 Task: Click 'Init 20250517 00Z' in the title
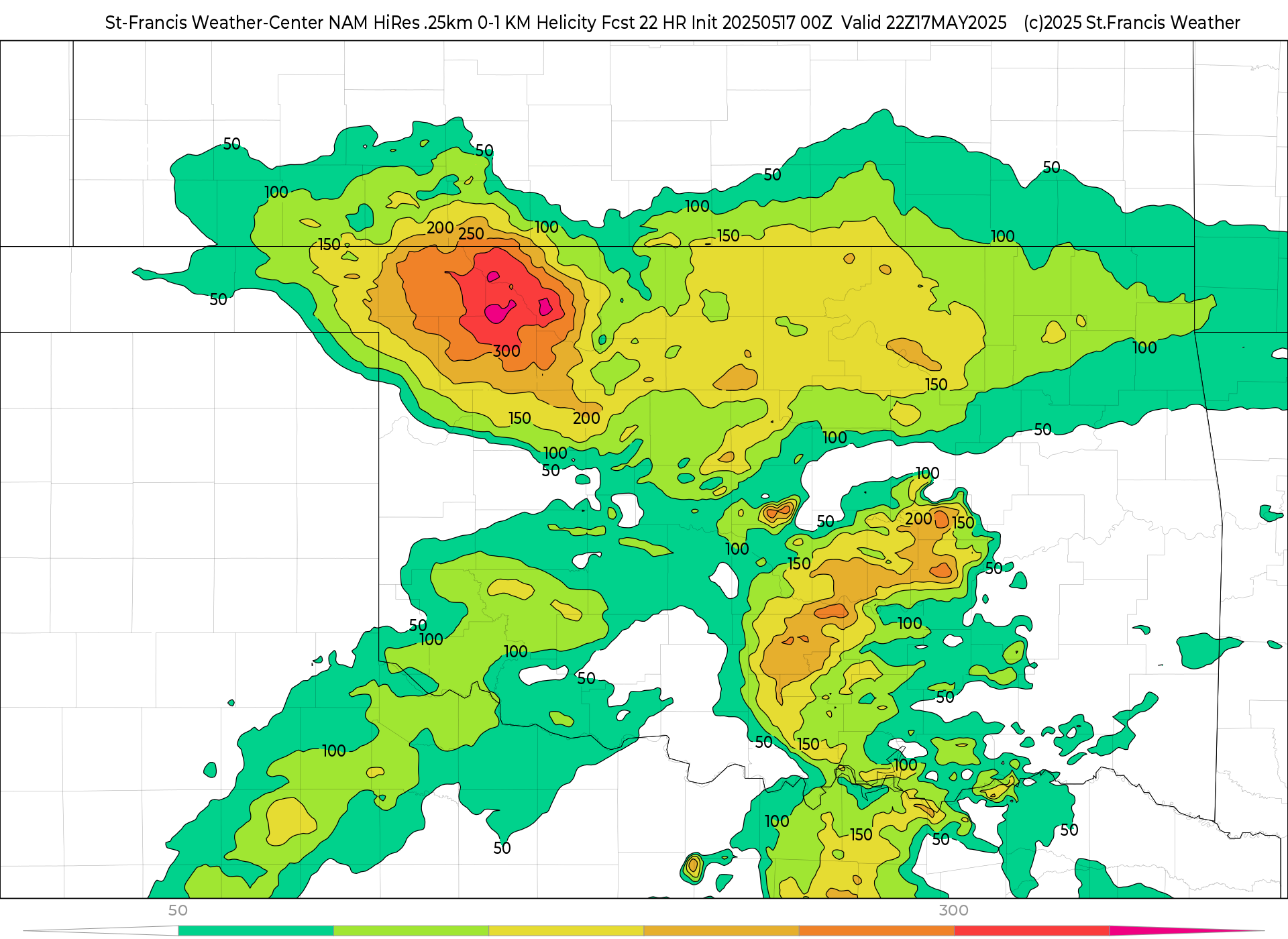coord(761,23)
